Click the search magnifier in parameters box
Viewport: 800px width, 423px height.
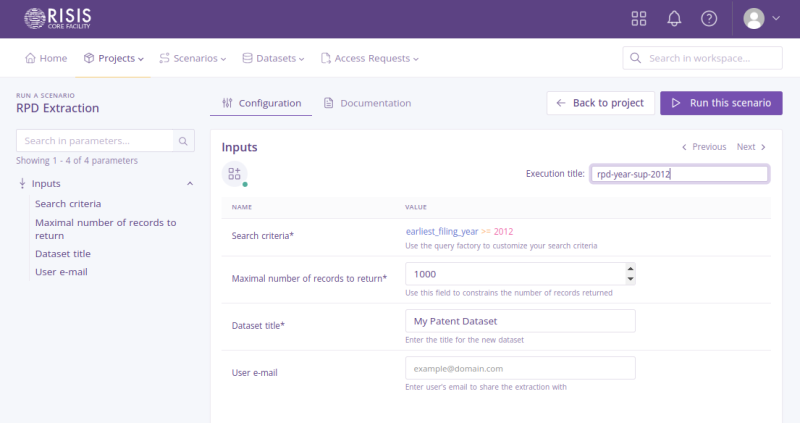point(184,141)
